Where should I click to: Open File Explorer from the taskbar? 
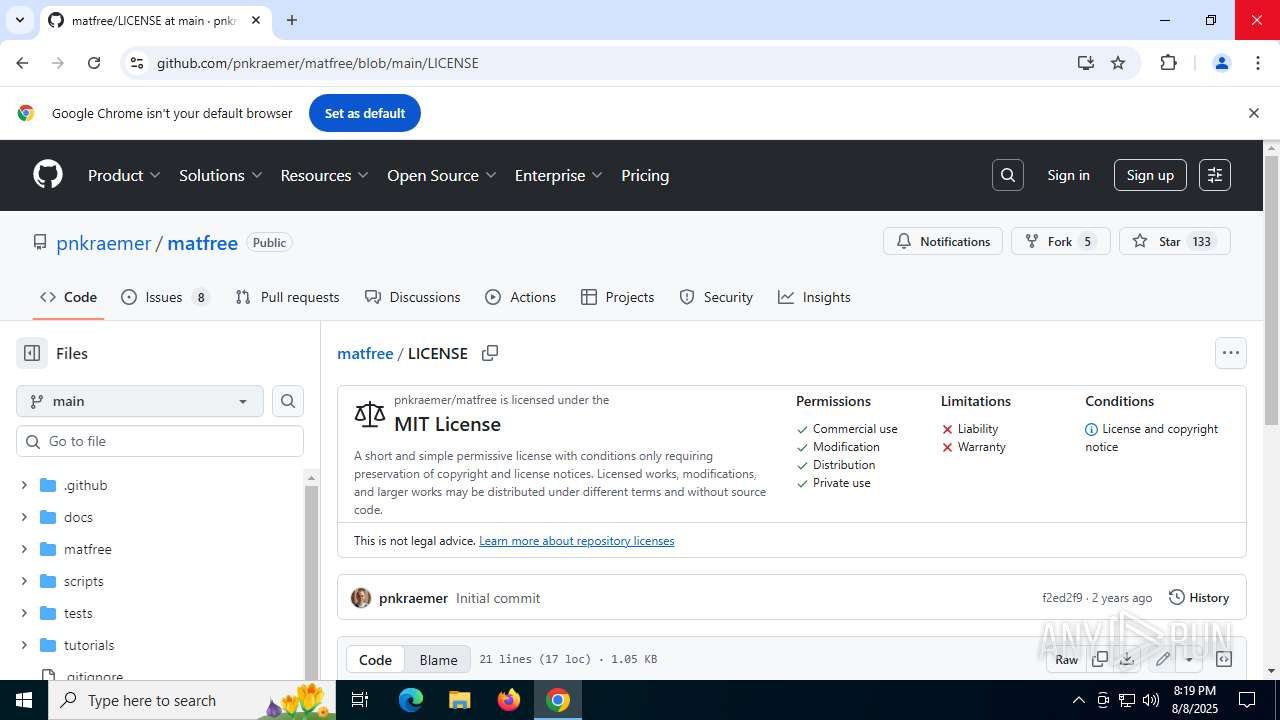tap(459, 700)
